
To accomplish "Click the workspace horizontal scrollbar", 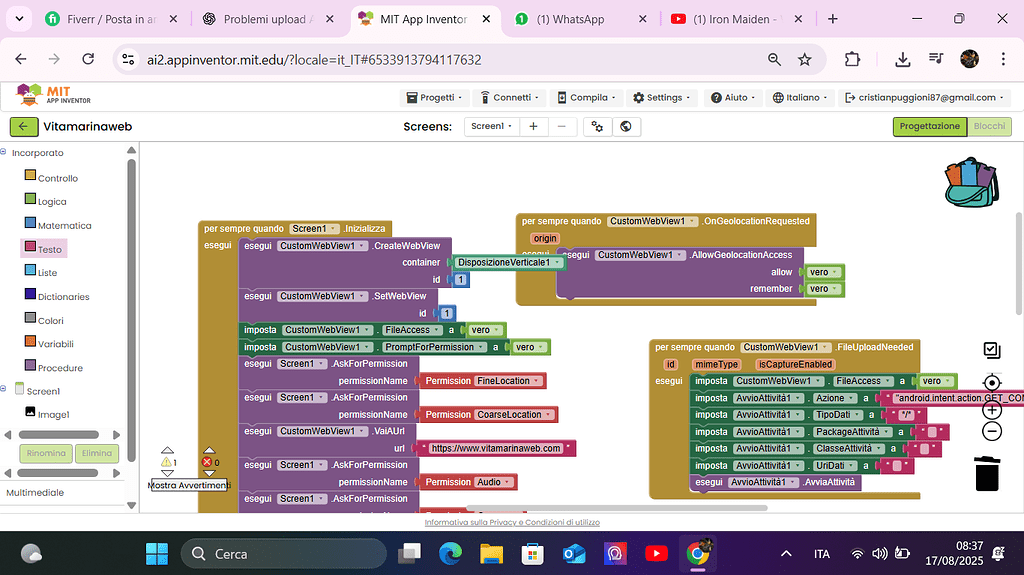I will click(x=617, y=508).
